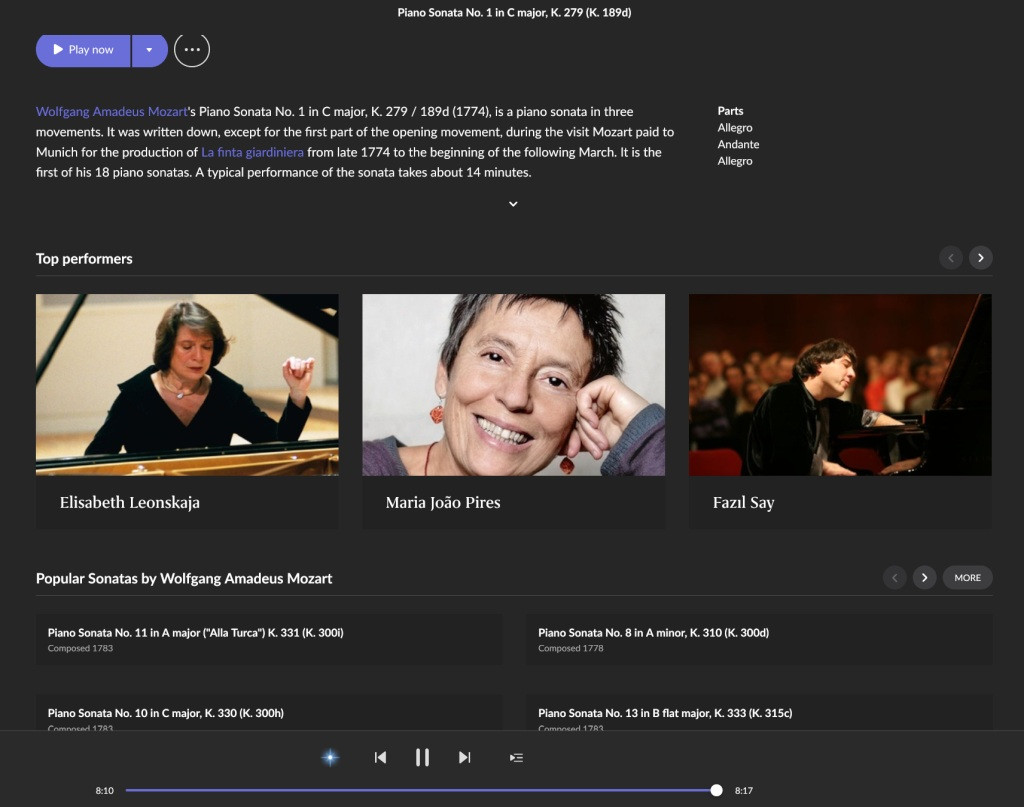Skip to previous track
1024x807 pixels.
[x=380, y=757]
